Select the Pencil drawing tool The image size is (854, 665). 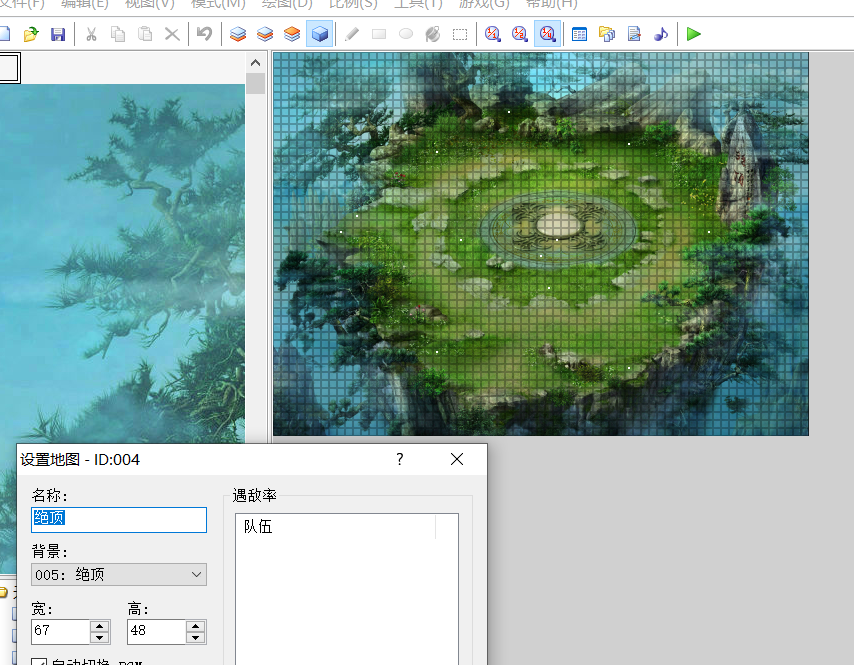[x=352, y=34]
